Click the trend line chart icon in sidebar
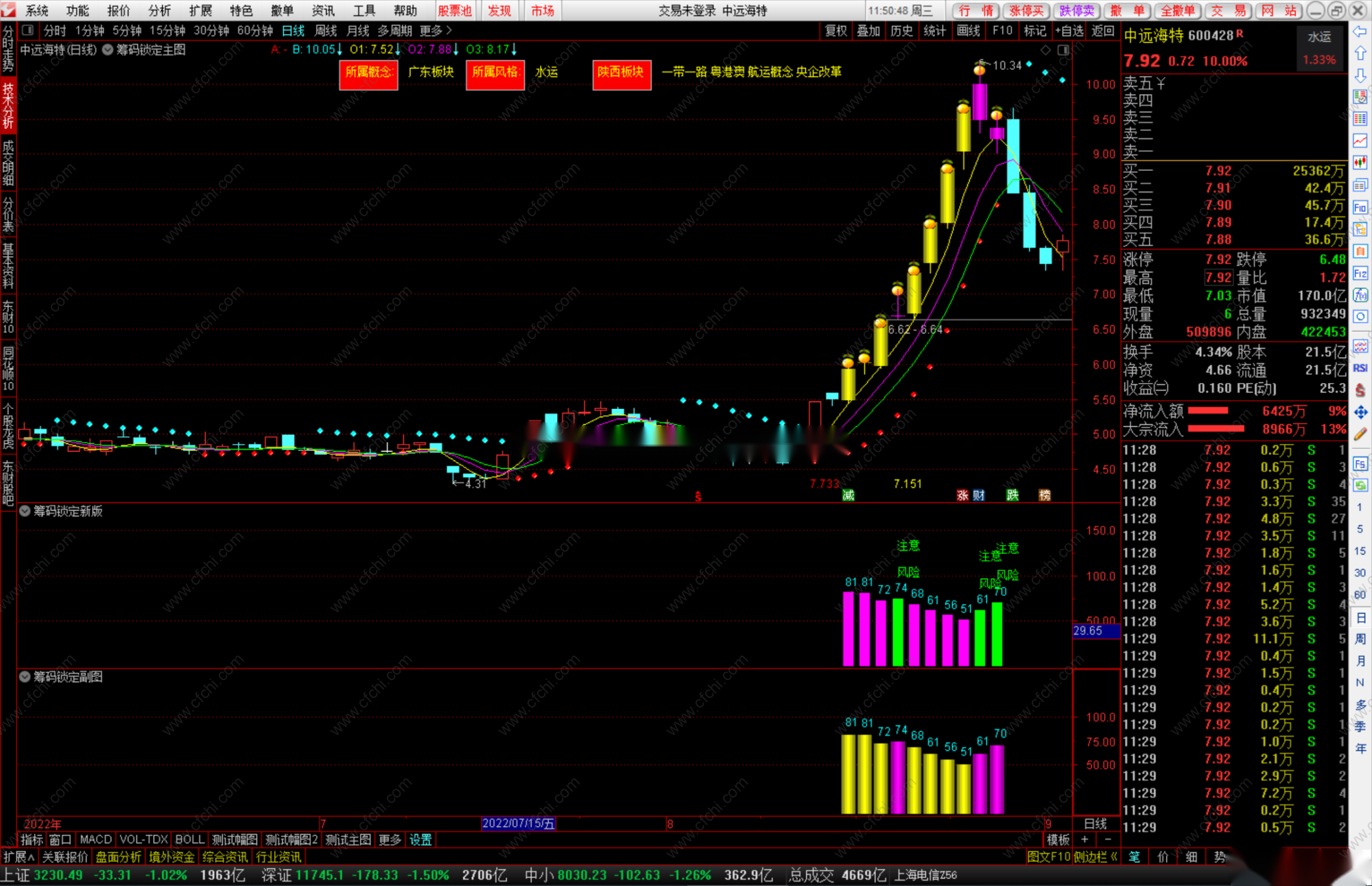 [x=1360, y=141]
